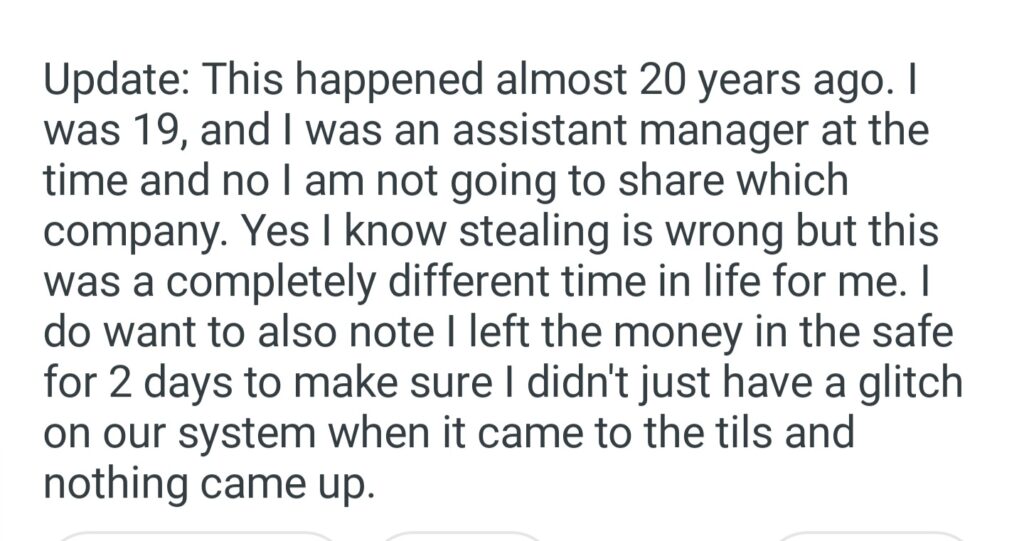The width and height of the screenshot is (1024, 541).
Task: Click the words "completely different"
Action: click(343, 281)
